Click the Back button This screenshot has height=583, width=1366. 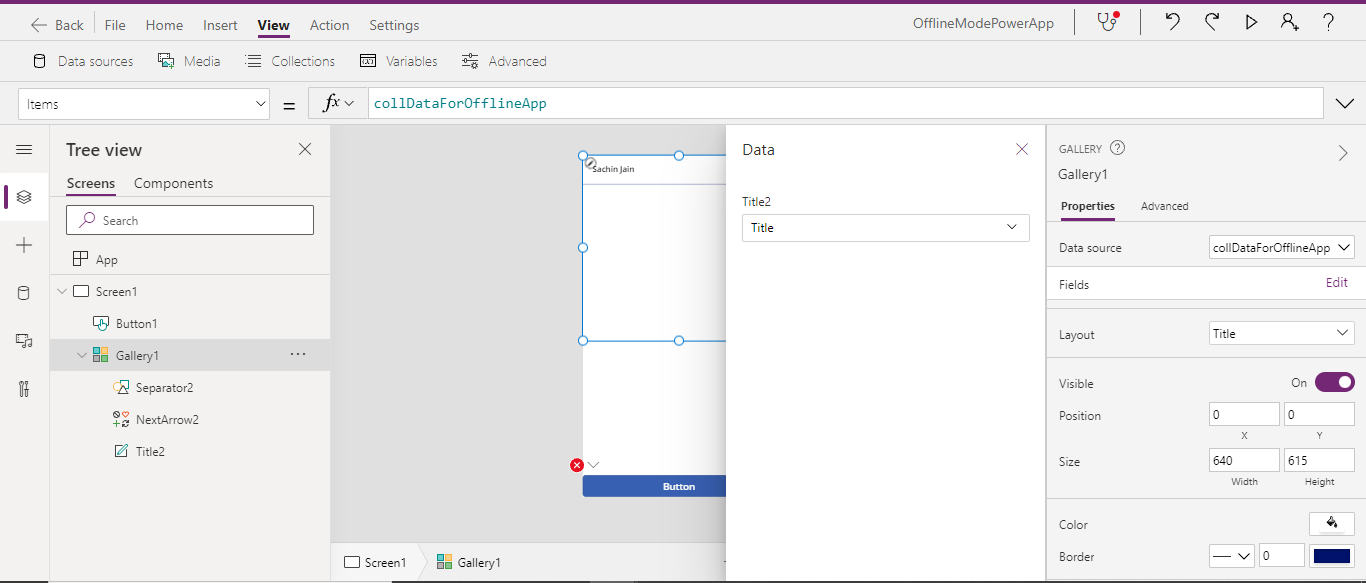click(x=56, y=23)
